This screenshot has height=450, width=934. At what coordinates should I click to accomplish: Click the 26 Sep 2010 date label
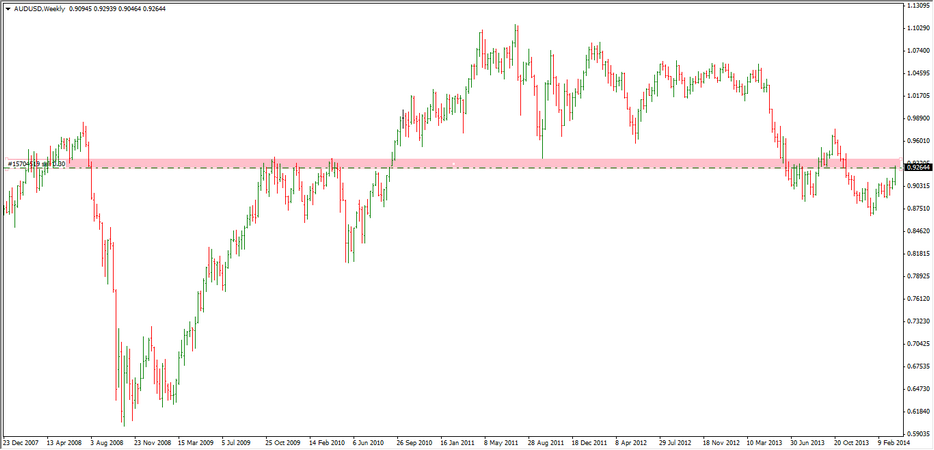pyautogui.click(x=414, y=441)
